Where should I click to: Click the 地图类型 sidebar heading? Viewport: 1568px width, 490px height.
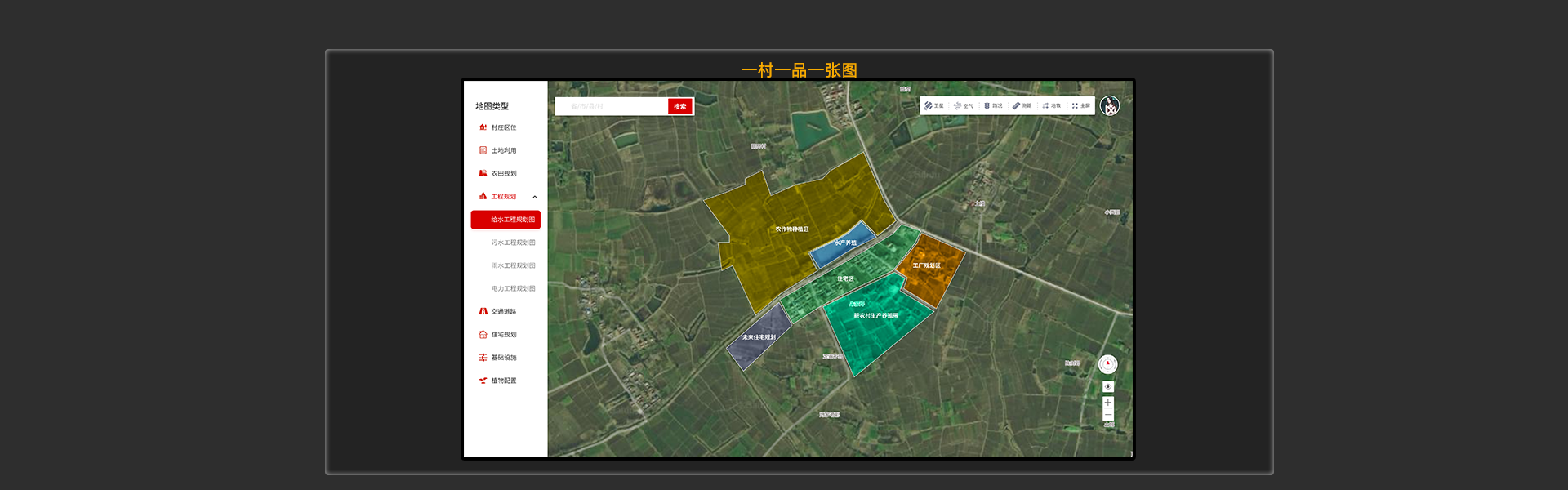tap(492, 106)
